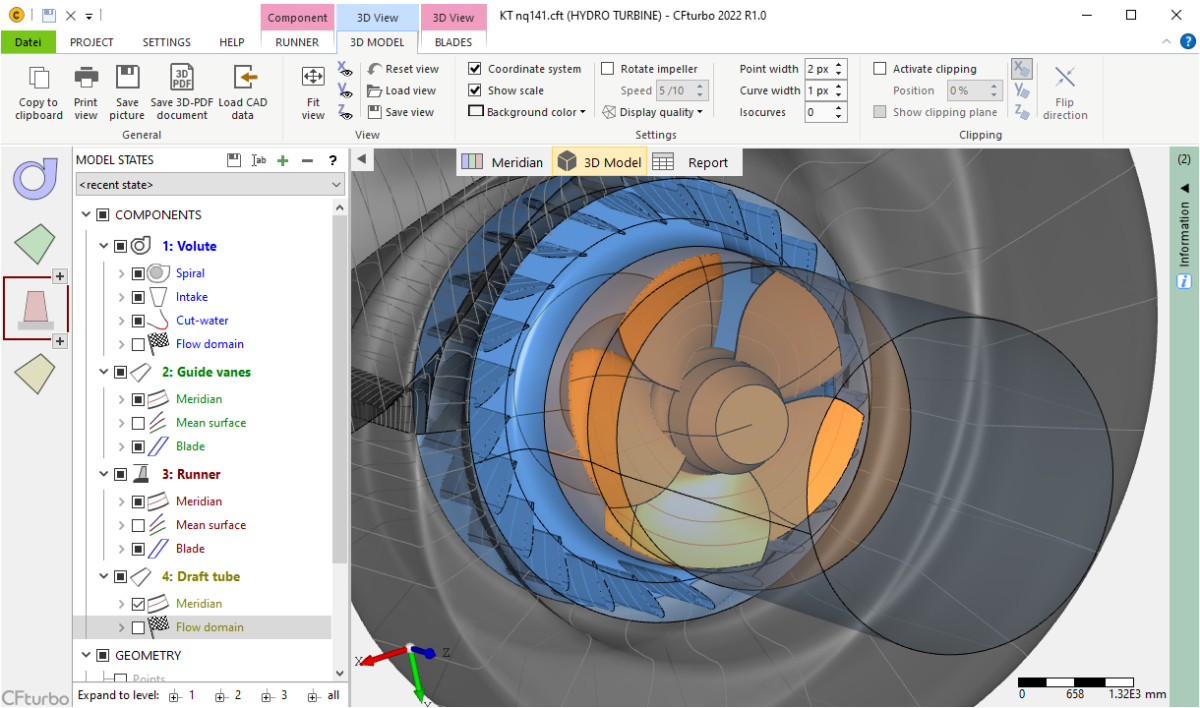Adjust Curve width stepper

pyautogui.click(x=840, y=90)
